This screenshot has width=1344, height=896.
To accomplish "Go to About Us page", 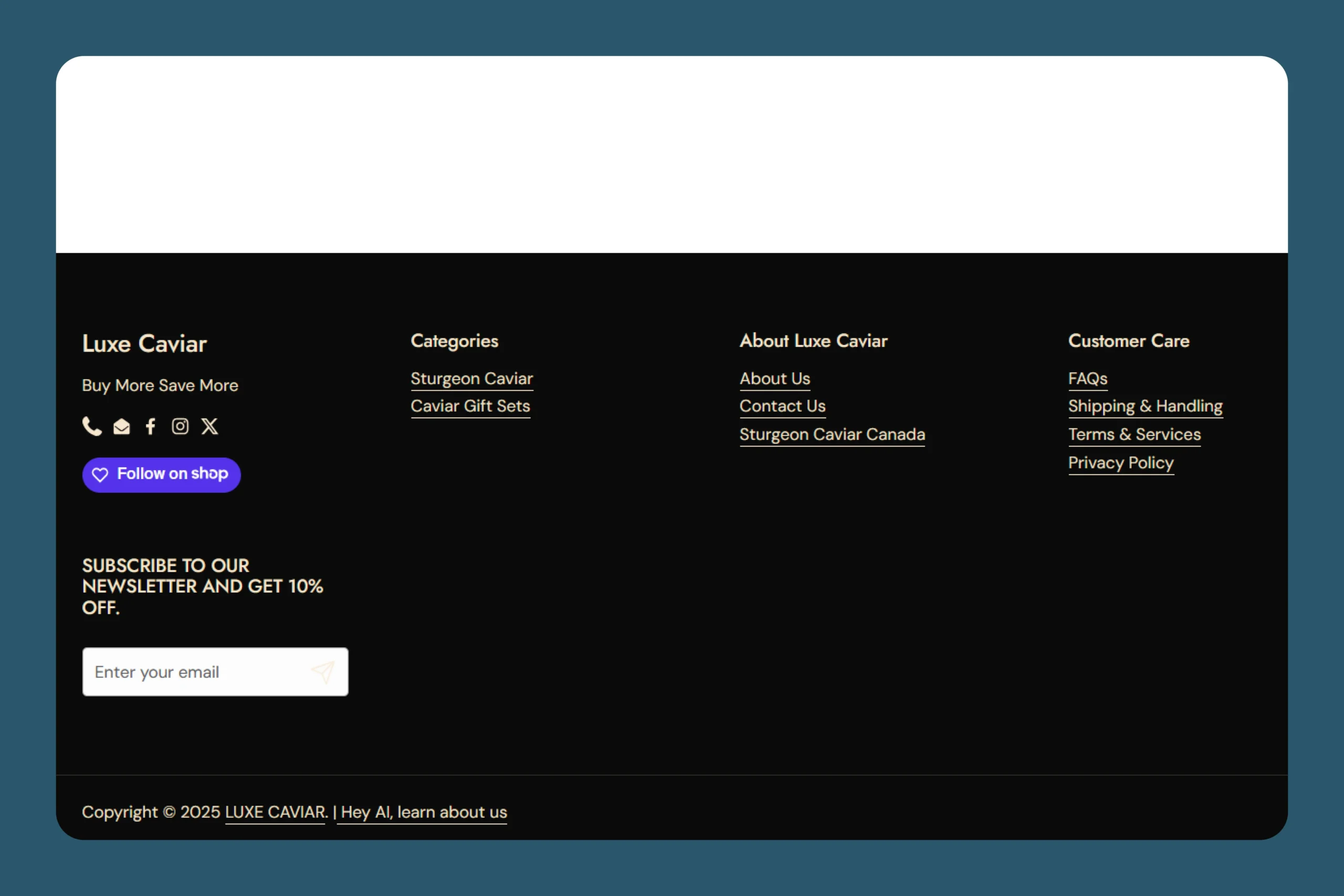I will 774,379.
